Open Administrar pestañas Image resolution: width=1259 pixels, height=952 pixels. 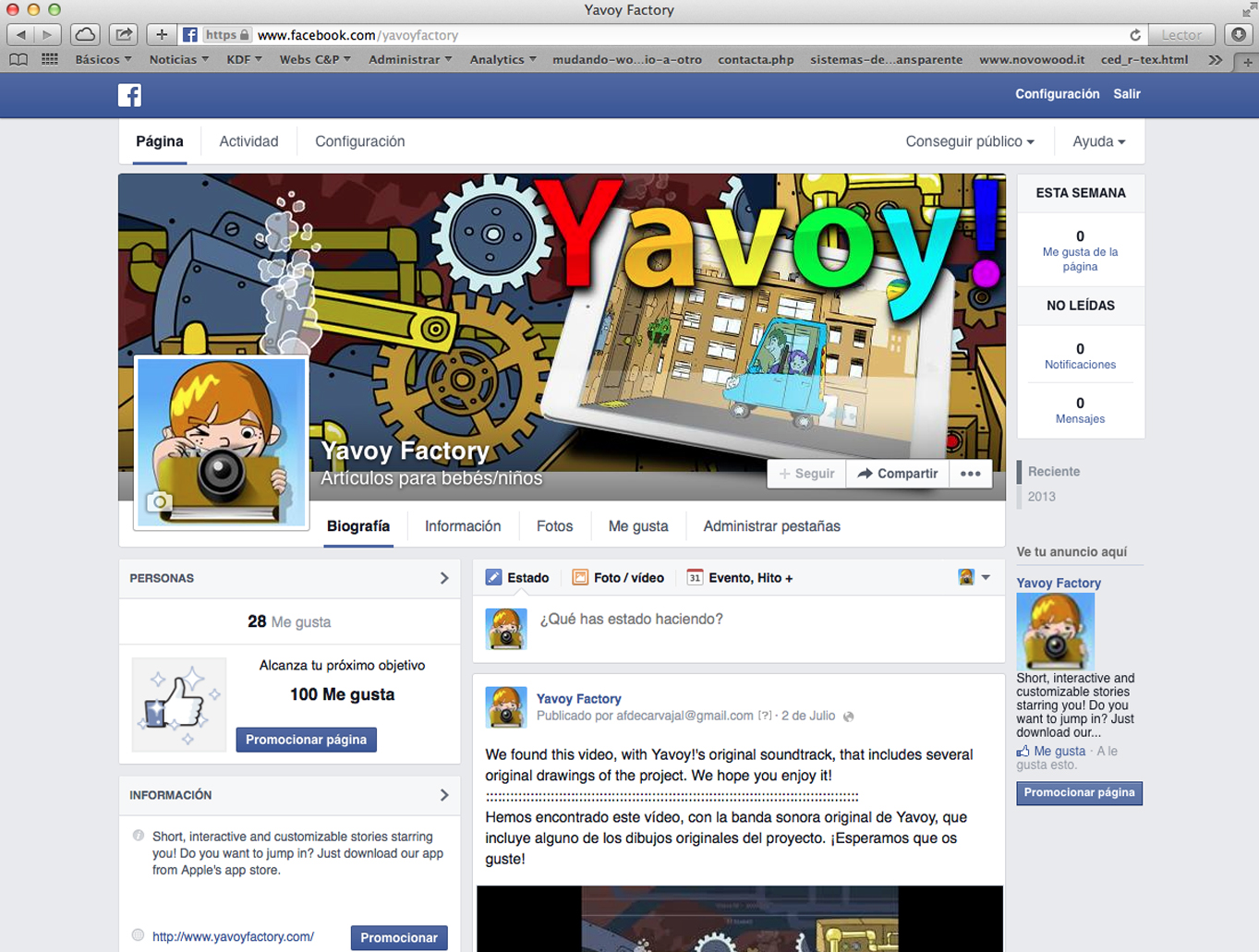pos(772,526)
